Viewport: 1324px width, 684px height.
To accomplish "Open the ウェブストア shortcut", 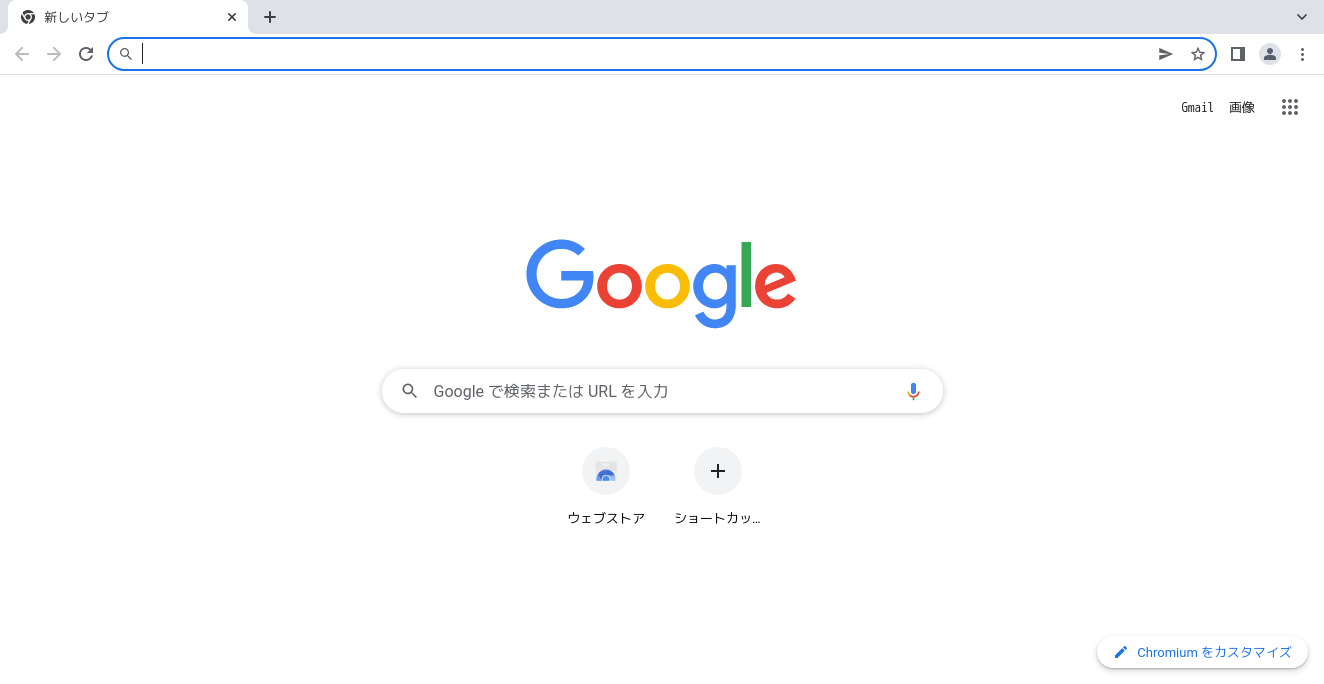I will 606,487.
